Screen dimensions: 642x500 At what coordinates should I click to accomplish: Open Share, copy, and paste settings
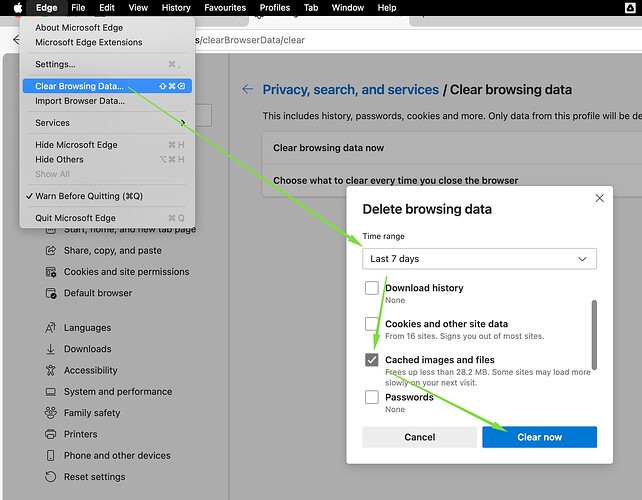[x=113, y=251]
